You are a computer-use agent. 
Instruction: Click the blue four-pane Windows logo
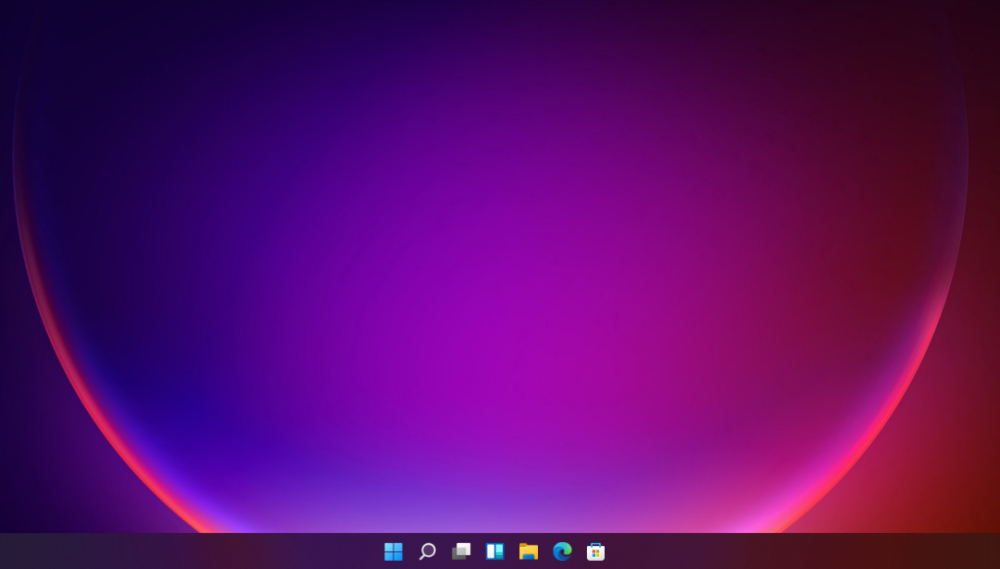(393, 551)
